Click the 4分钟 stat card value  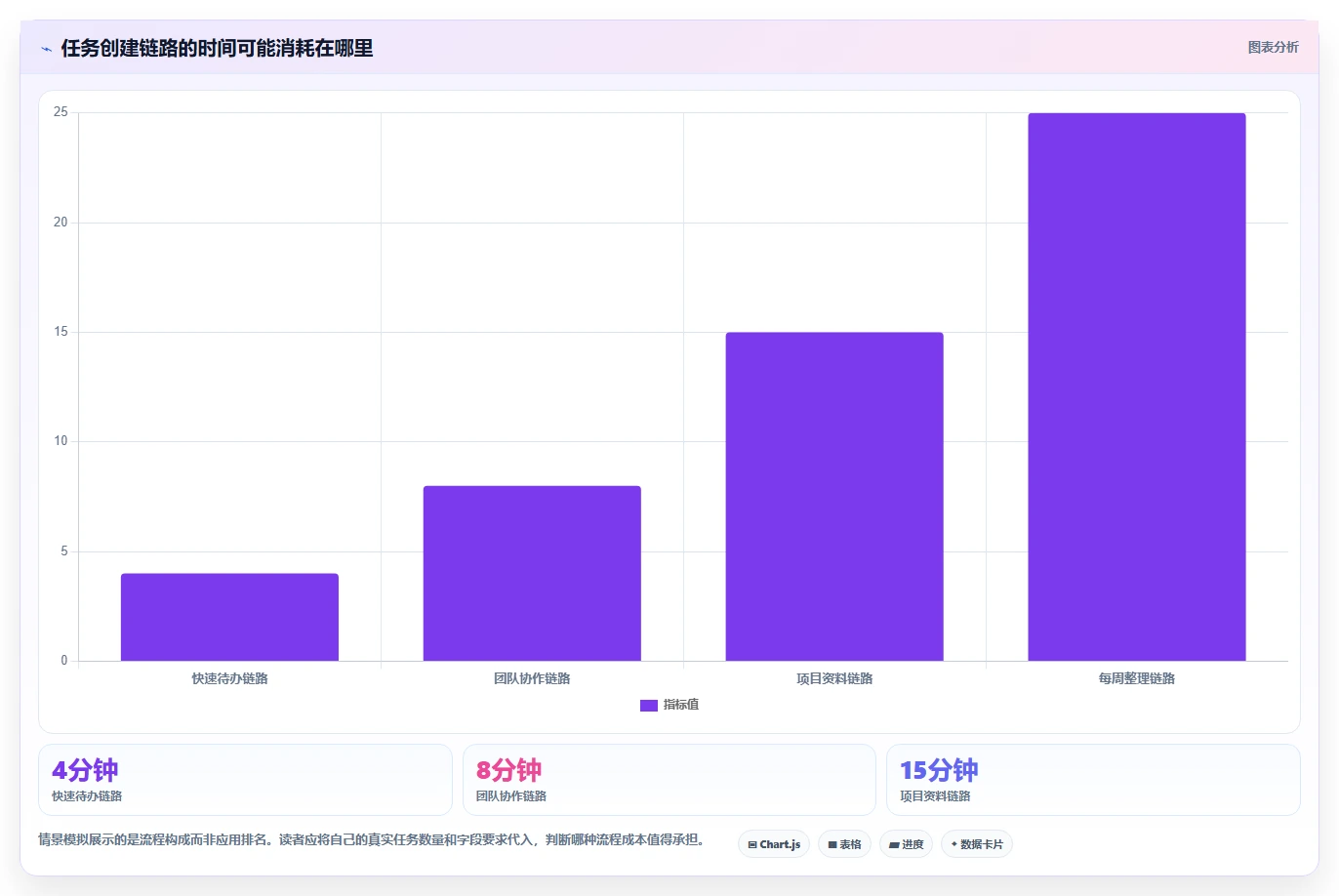tap(85, 770)
